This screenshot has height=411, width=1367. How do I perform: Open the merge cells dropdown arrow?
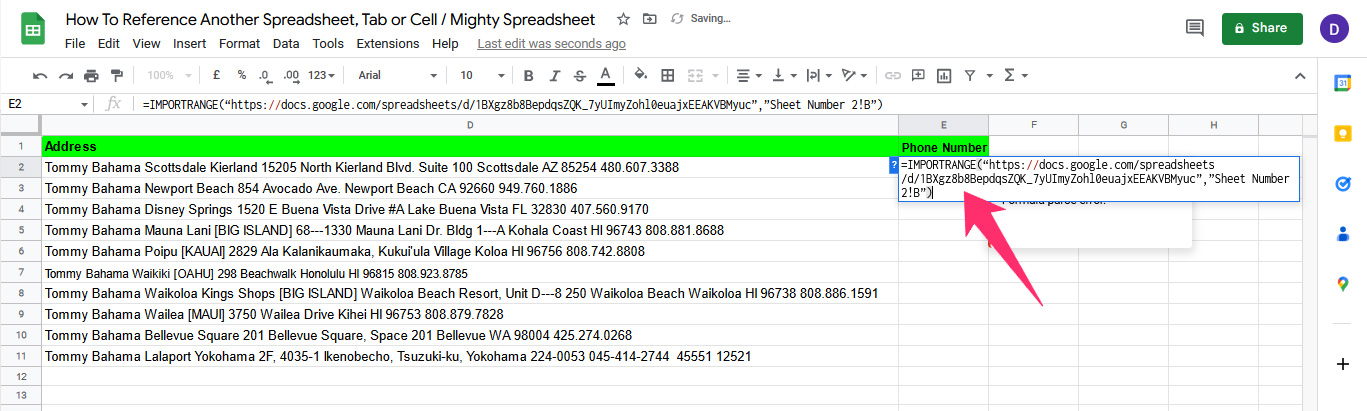click(x=715, y=75)
